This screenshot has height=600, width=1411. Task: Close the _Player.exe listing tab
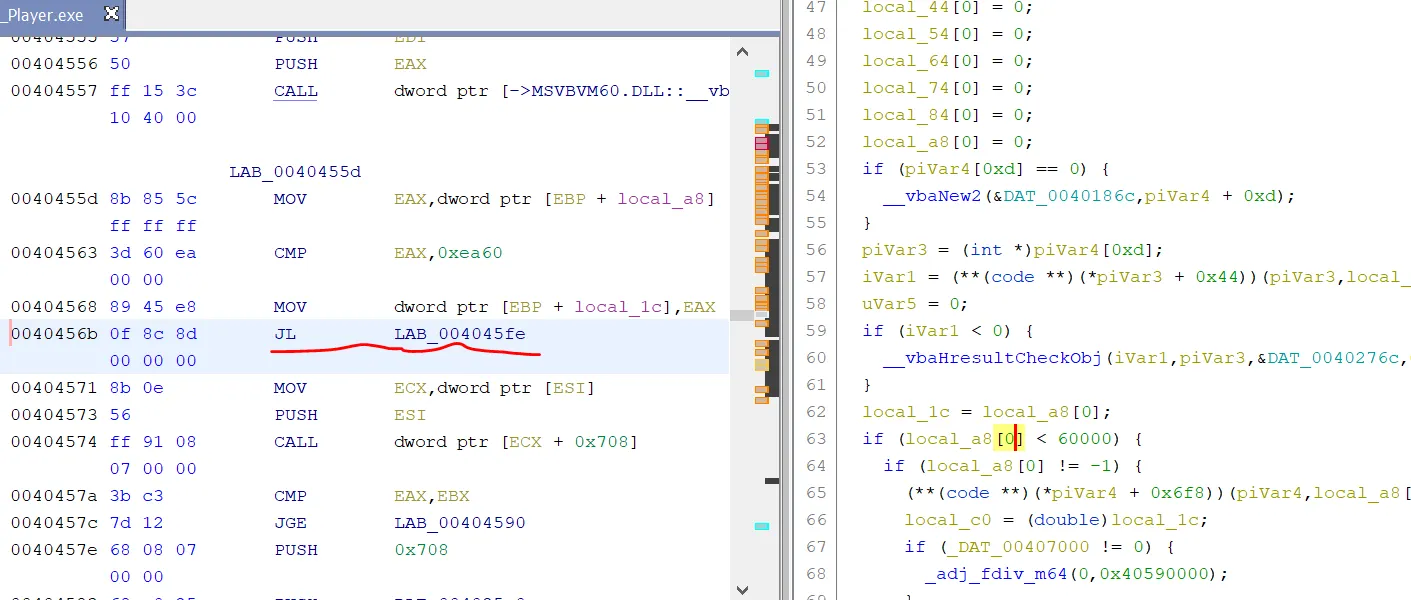click(111, 13)
